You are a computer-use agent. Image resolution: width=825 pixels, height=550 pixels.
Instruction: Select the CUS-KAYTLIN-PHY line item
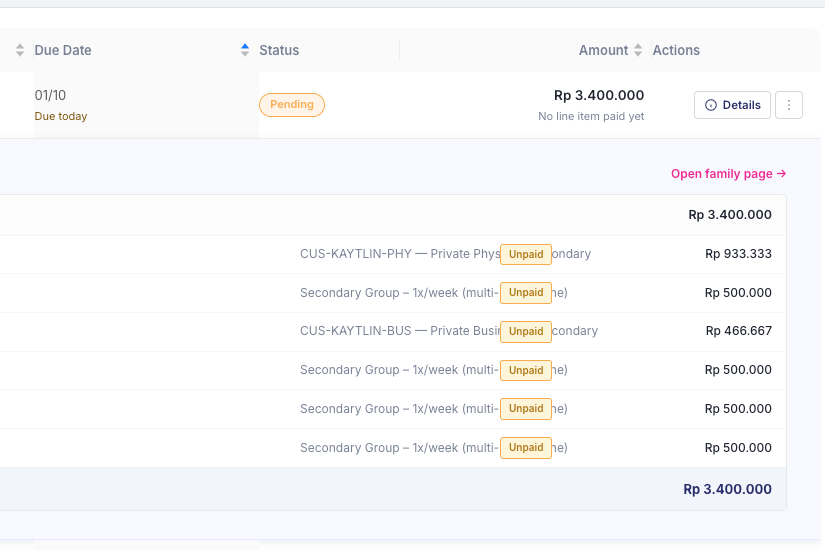[x=393, y=254]
